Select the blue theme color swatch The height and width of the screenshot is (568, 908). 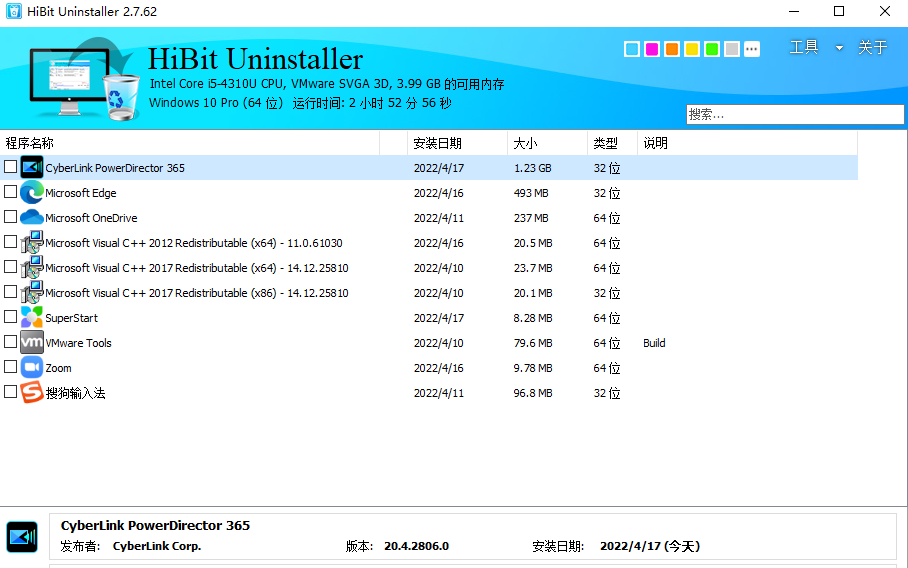(x=632, y=49)
